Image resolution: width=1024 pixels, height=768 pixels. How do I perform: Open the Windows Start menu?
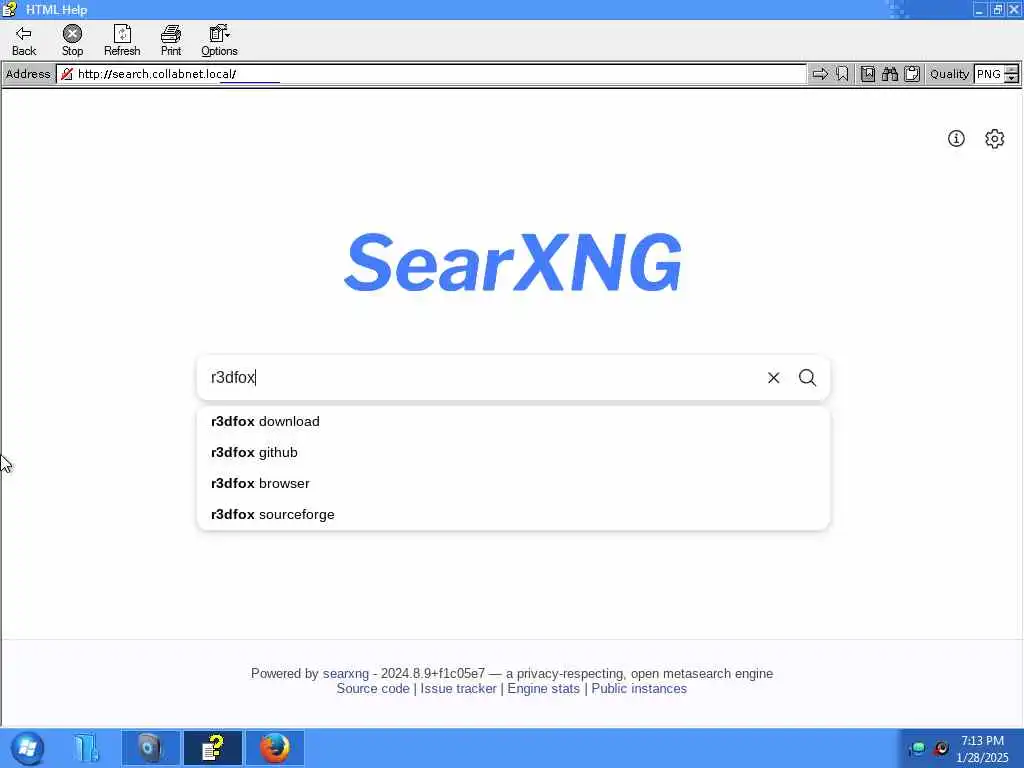click(27, 748)
